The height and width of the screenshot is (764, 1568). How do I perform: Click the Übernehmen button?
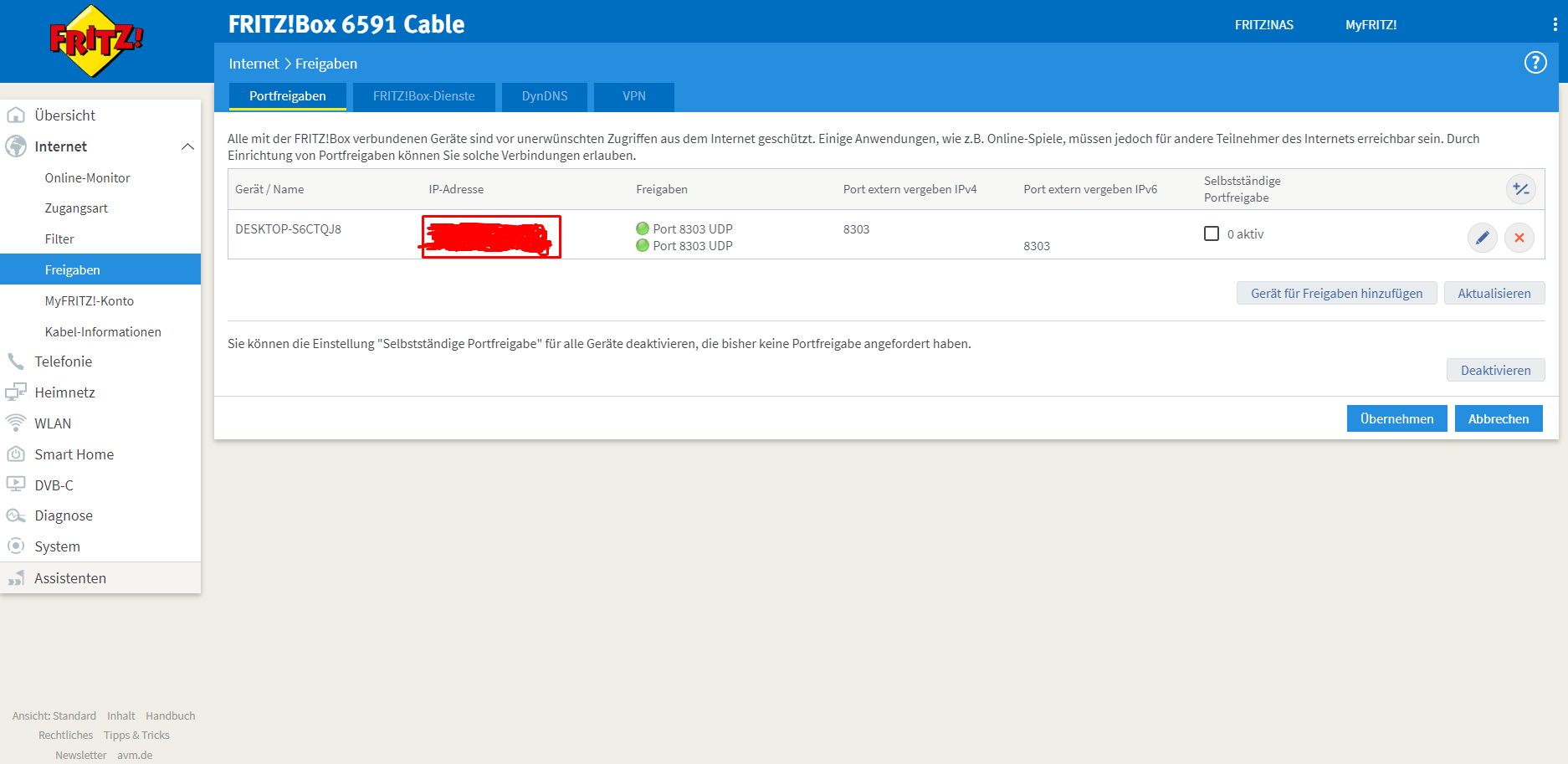pyautogui.click(x=1396, y=418)
